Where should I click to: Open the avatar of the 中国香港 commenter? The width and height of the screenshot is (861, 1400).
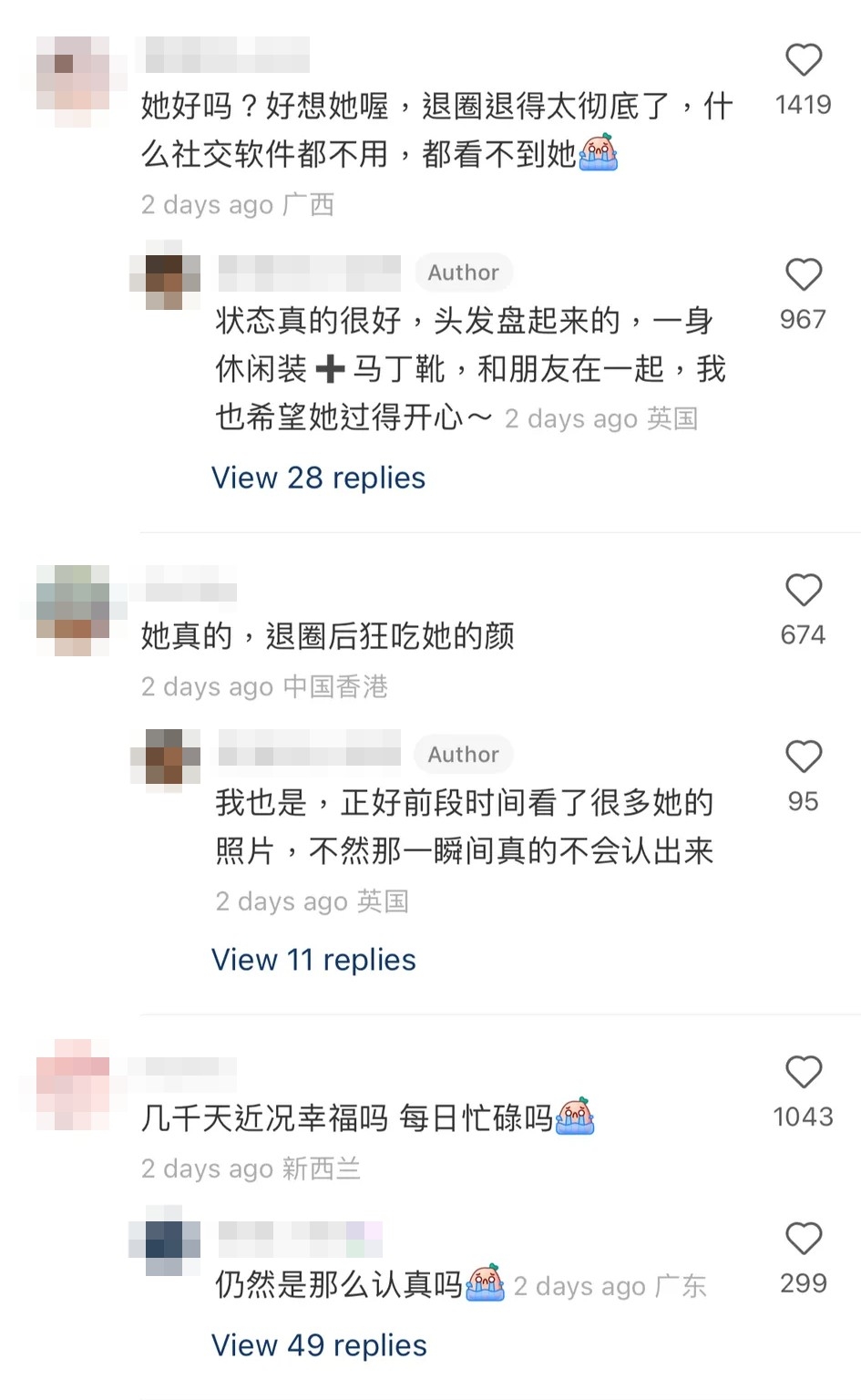coord(73,611)
